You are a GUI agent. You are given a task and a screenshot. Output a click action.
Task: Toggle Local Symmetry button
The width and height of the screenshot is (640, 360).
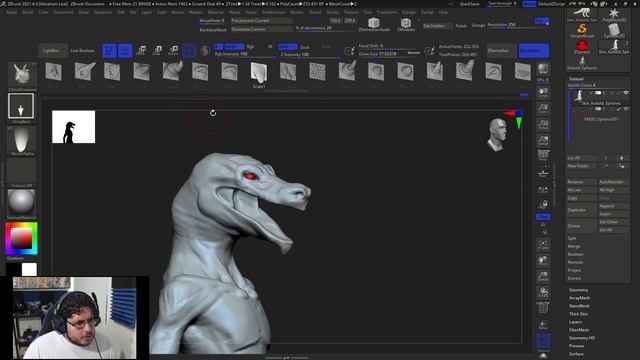pyautogui.click(x=543, y=189)
